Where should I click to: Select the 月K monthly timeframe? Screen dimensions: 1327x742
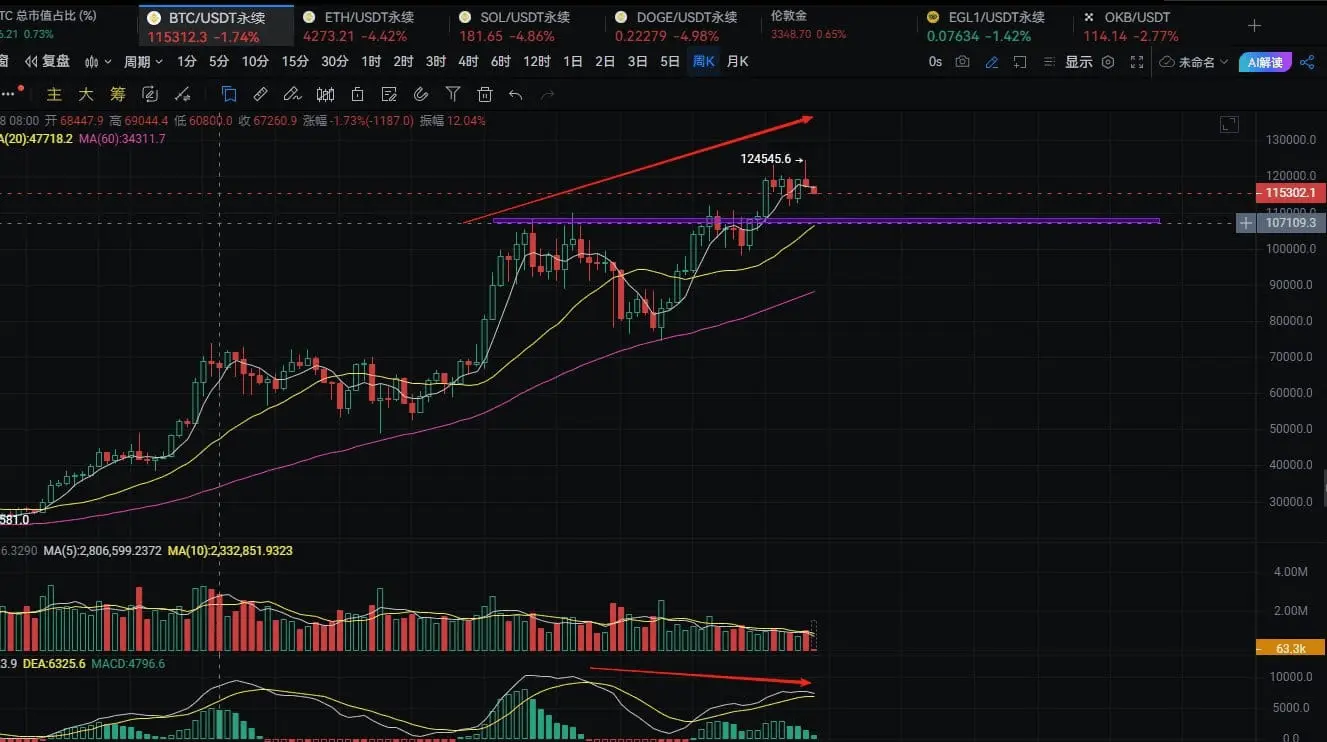(737, 61)
